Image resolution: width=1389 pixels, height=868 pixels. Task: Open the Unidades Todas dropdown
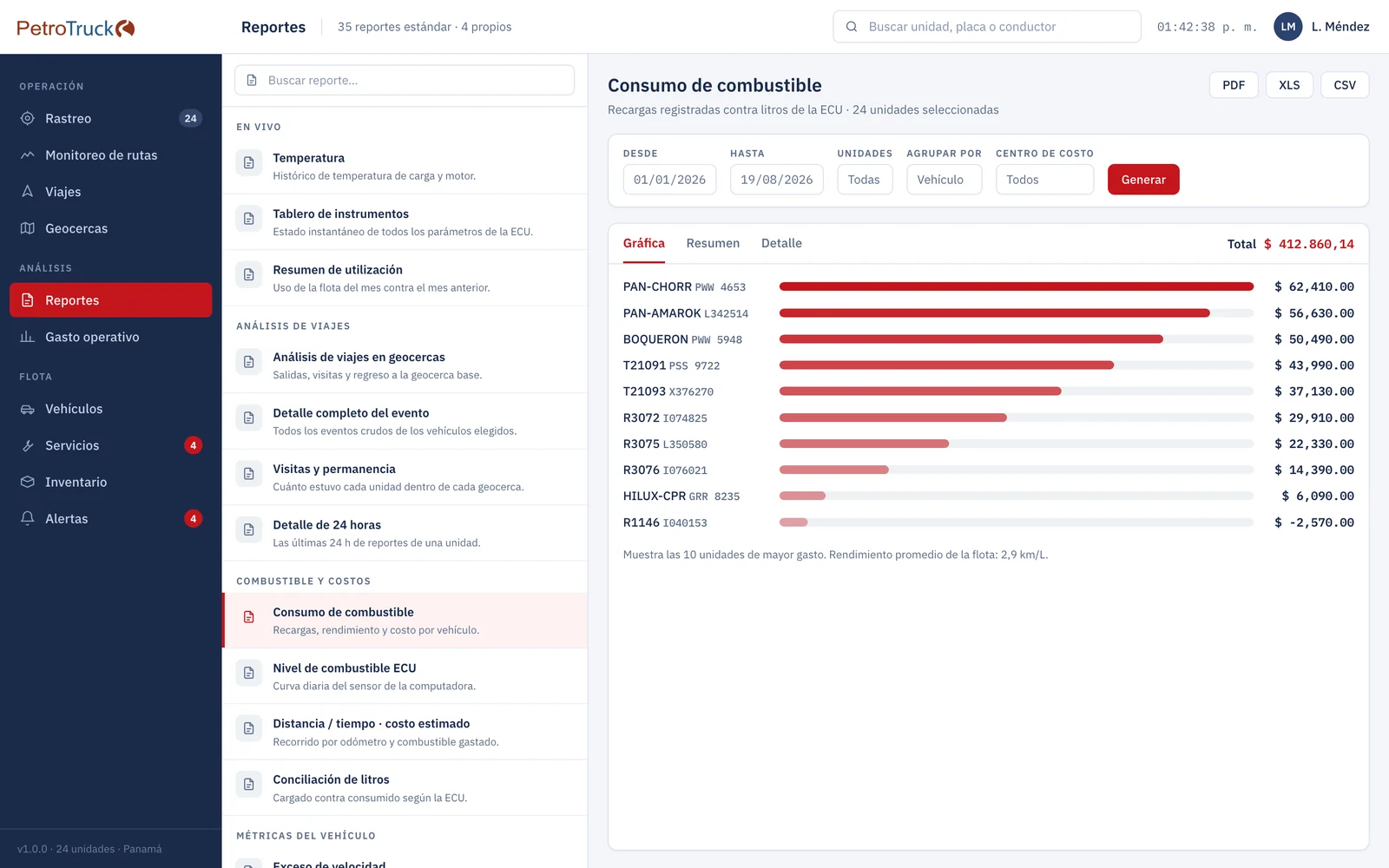click(865, 180)
